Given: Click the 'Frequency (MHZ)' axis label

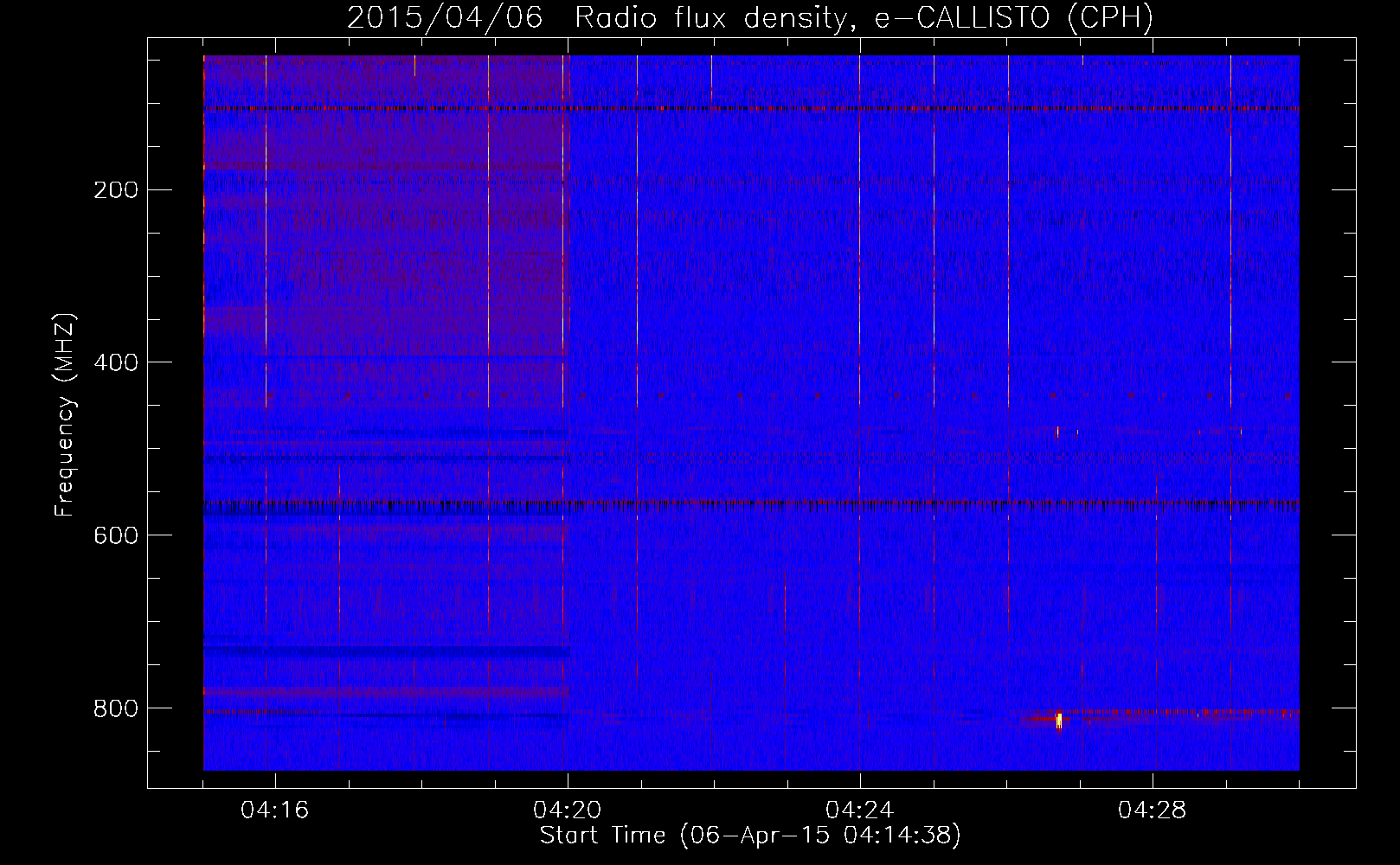Looking at the screenshot, I should [x=65, y=415].
